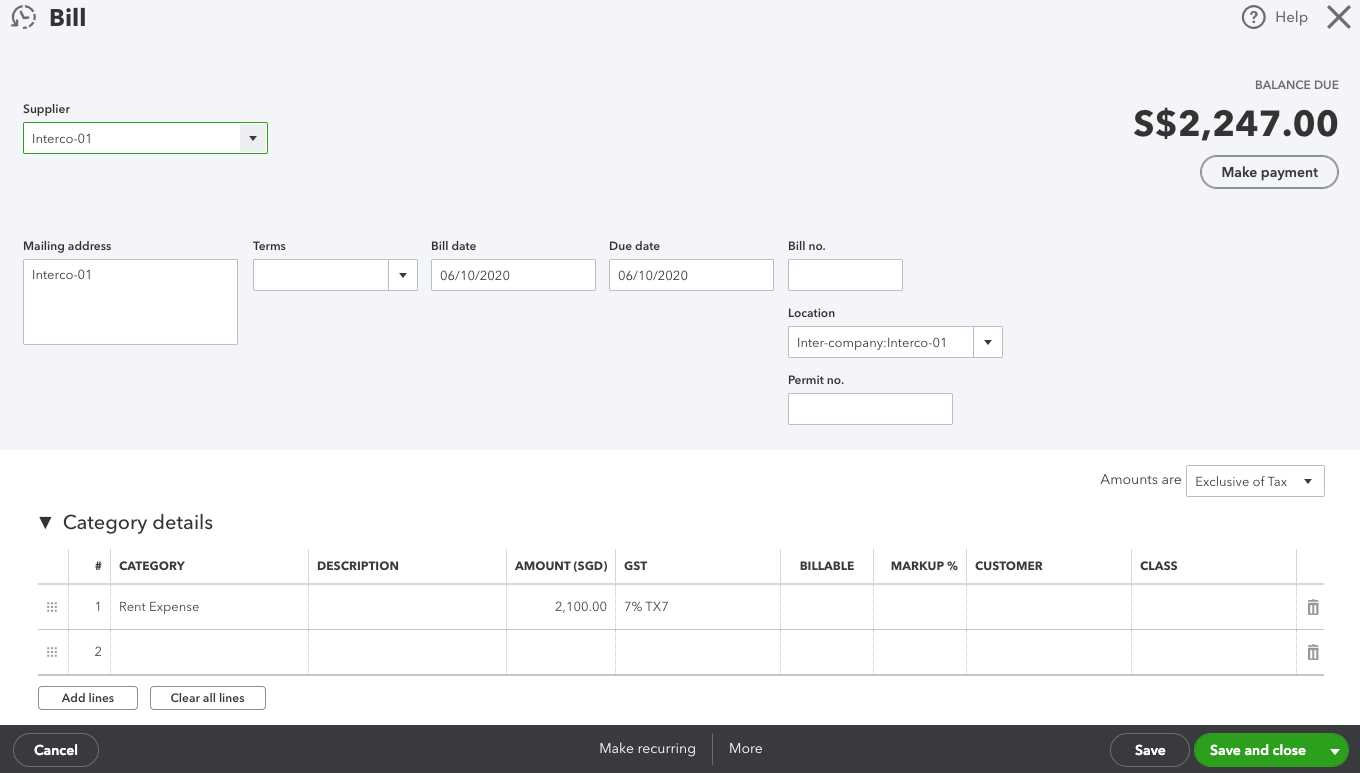Click into the Bill date field
This screenshot has height=773, width=1360.
coord(513,275)
